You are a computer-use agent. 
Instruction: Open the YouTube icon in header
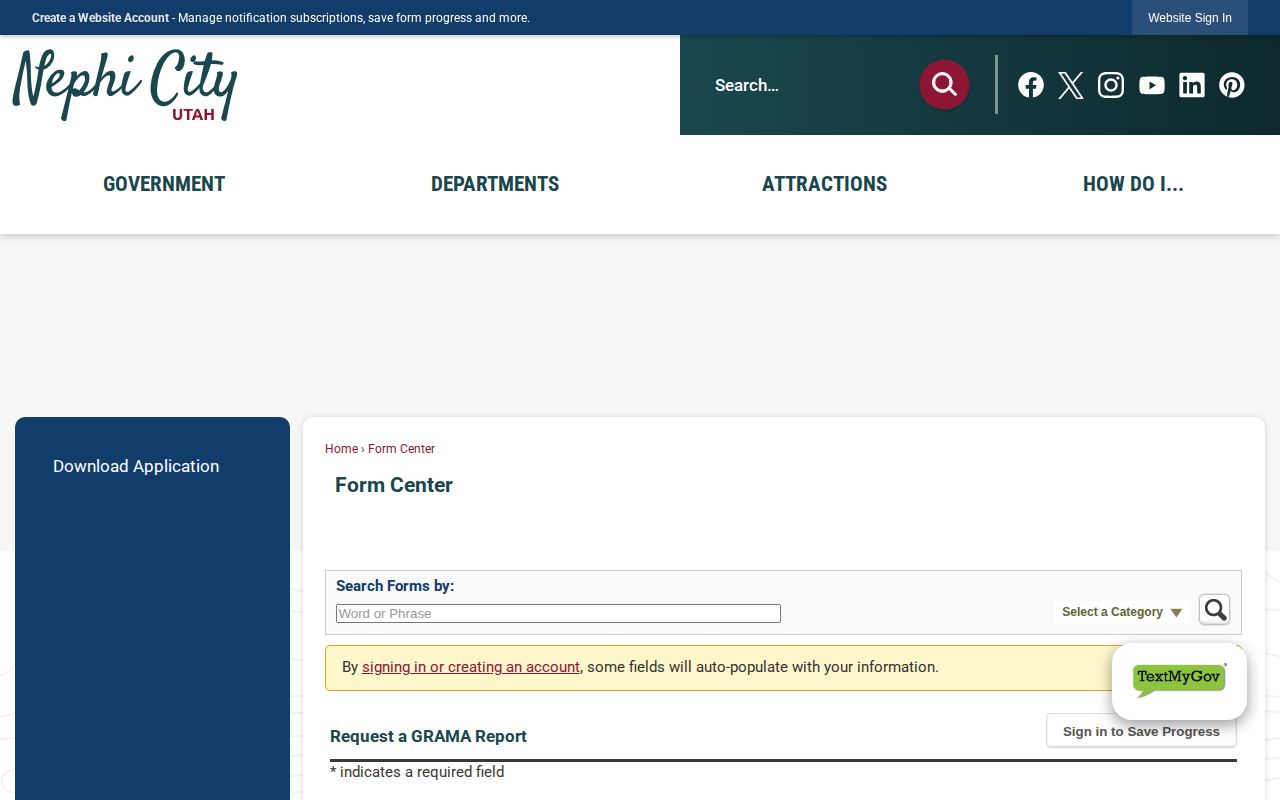point(1152,85)
